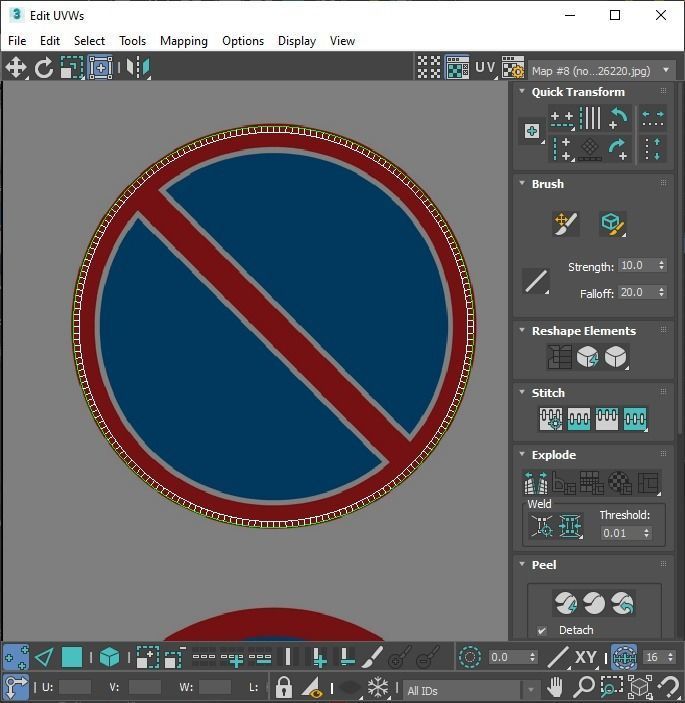
Task: Select the Move Selected Subobject tool
Action: click(x=16, y=68)
